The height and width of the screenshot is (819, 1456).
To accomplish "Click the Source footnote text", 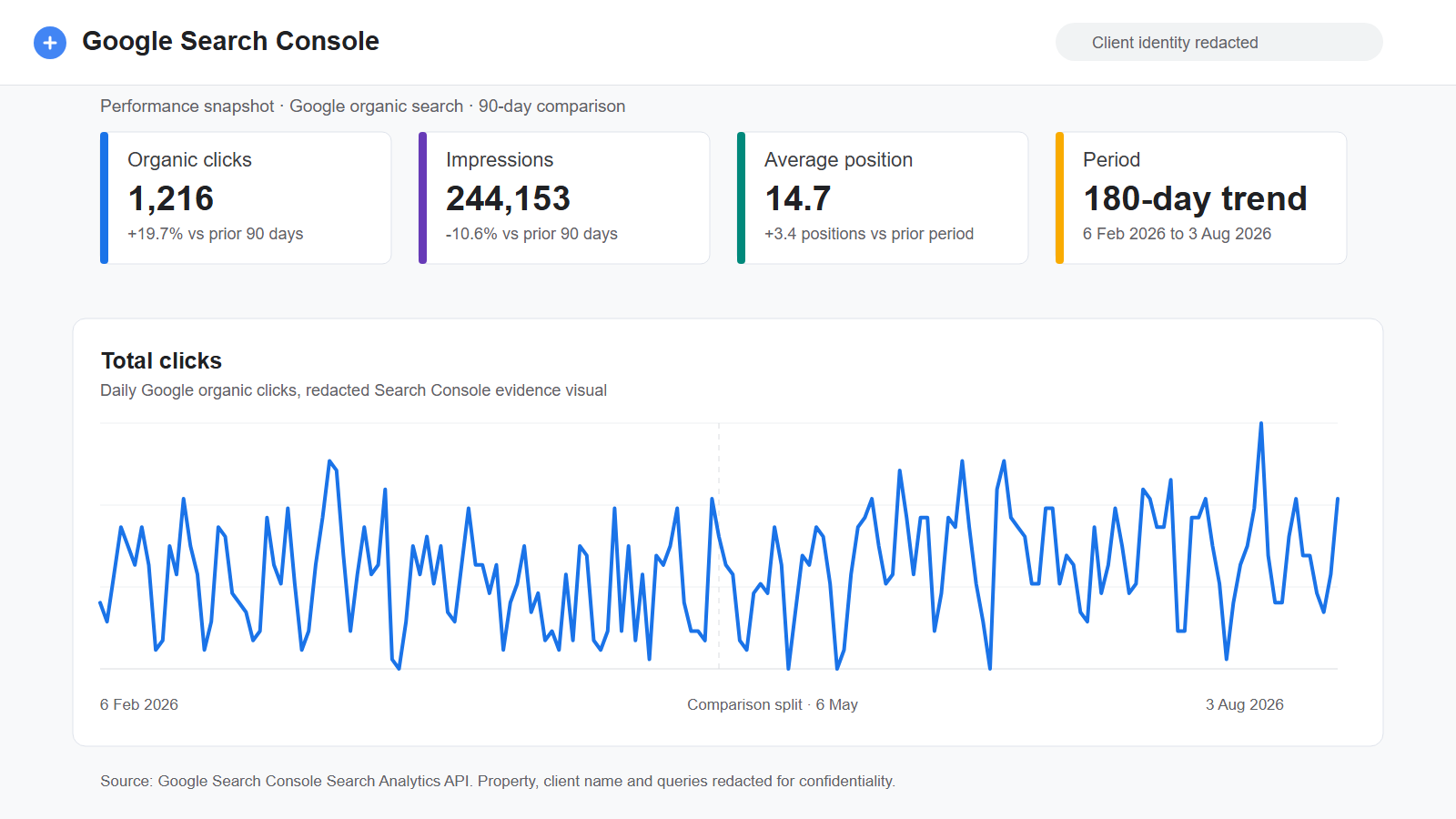I will pyautogui.click(x=498, y=781).
